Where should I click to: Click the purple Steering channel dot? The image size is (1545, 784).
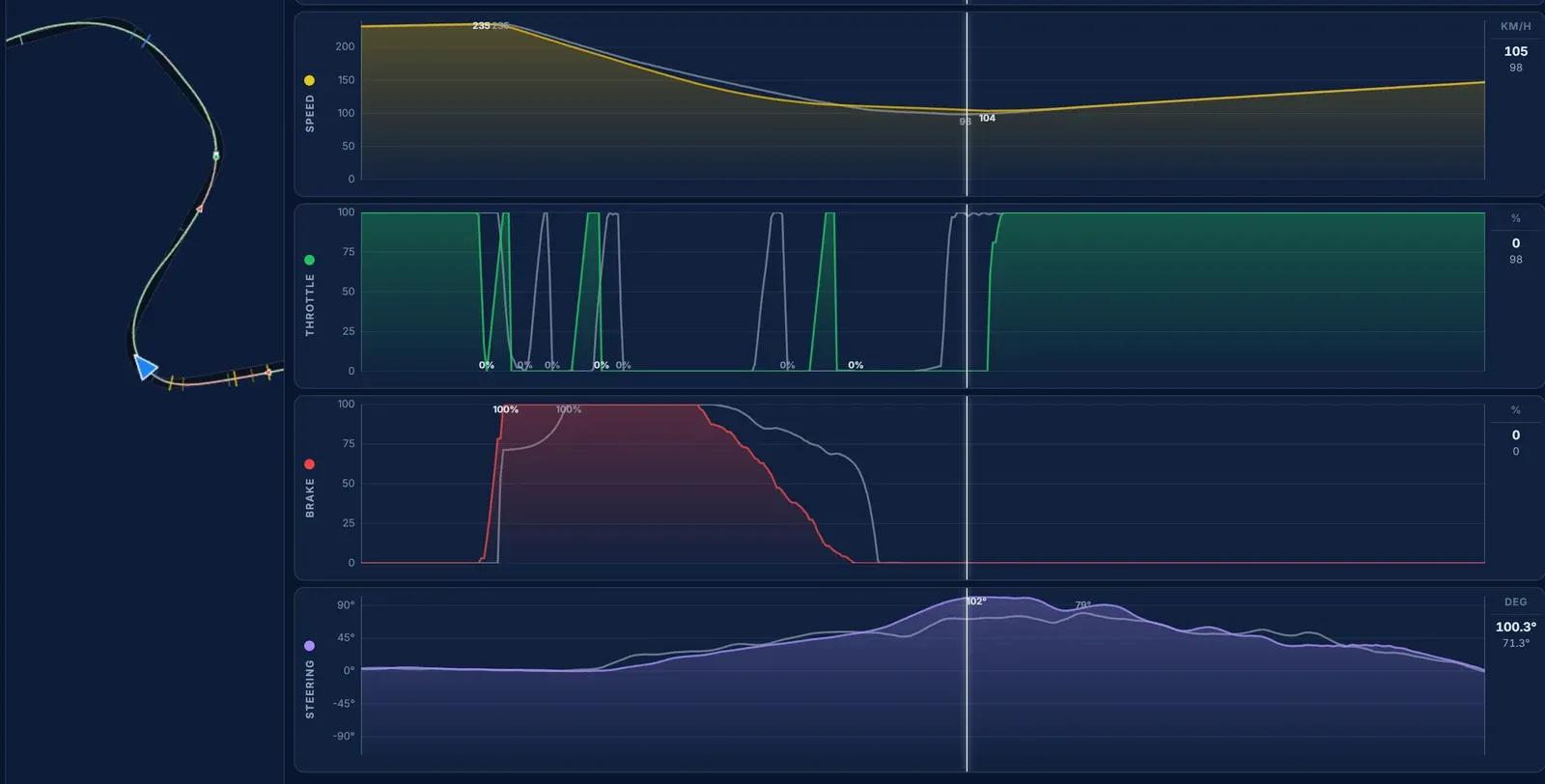309,646
